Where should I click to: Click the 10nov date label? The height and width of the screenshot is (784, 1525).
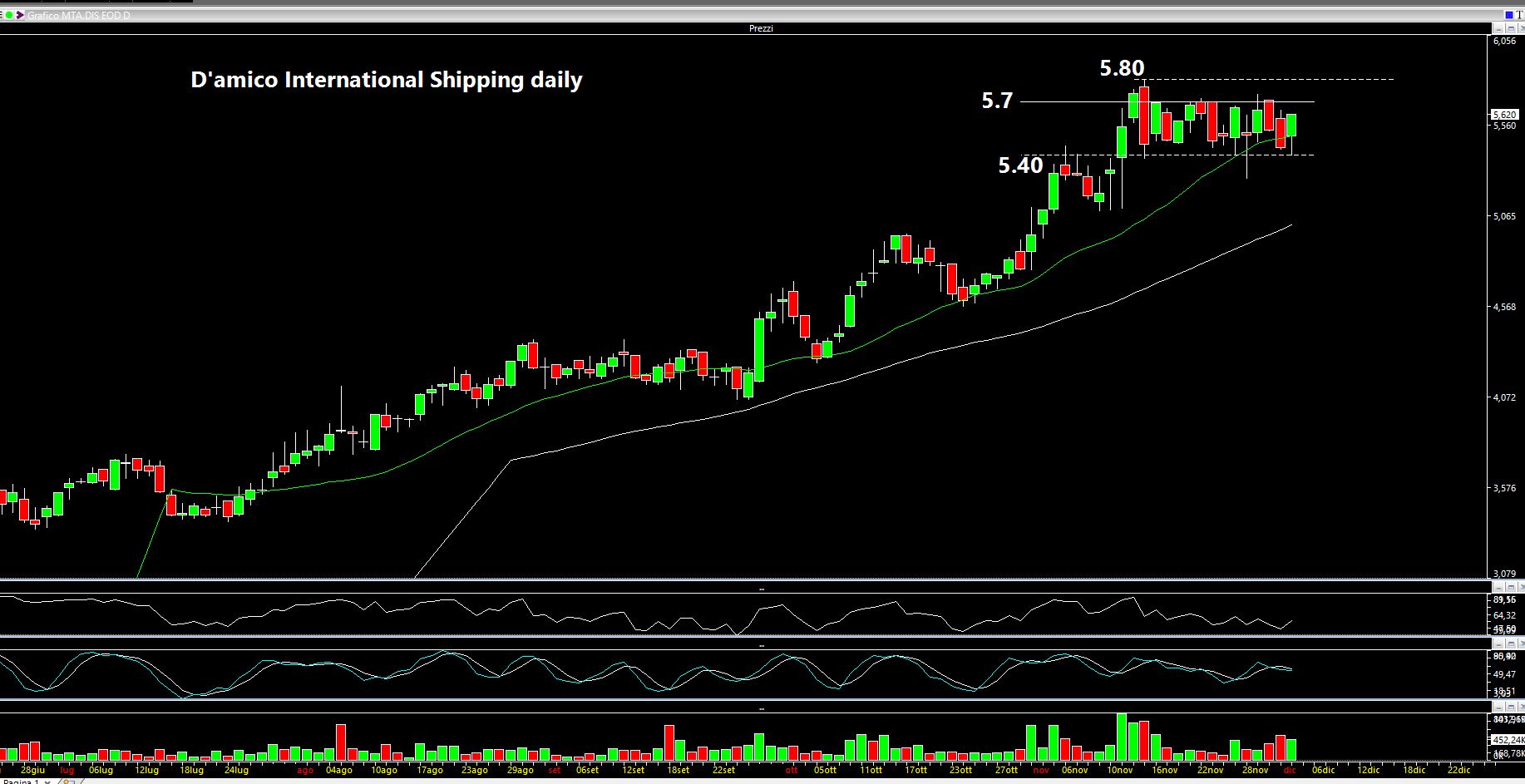click(1119, 770)
